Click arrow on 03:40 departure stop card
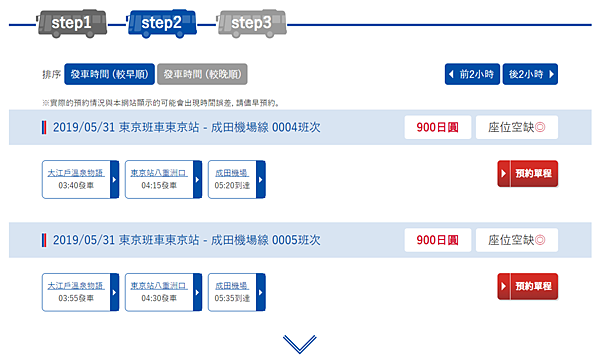The height and width of the screenshot is (364, 600). (x=114, y=179)
